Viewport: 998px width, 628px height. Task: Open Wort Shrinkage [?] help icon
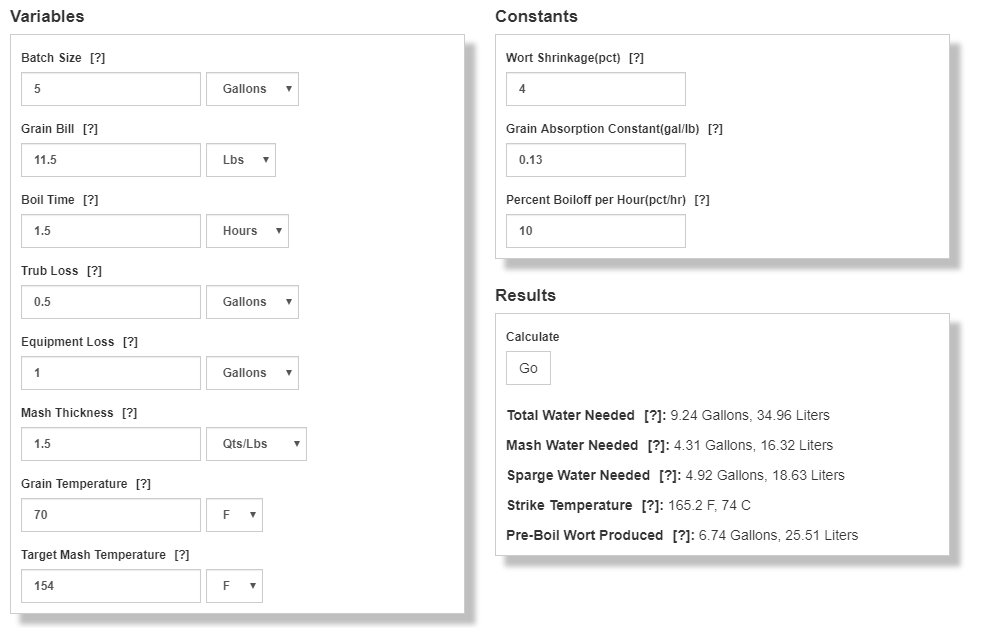[636, 58]
